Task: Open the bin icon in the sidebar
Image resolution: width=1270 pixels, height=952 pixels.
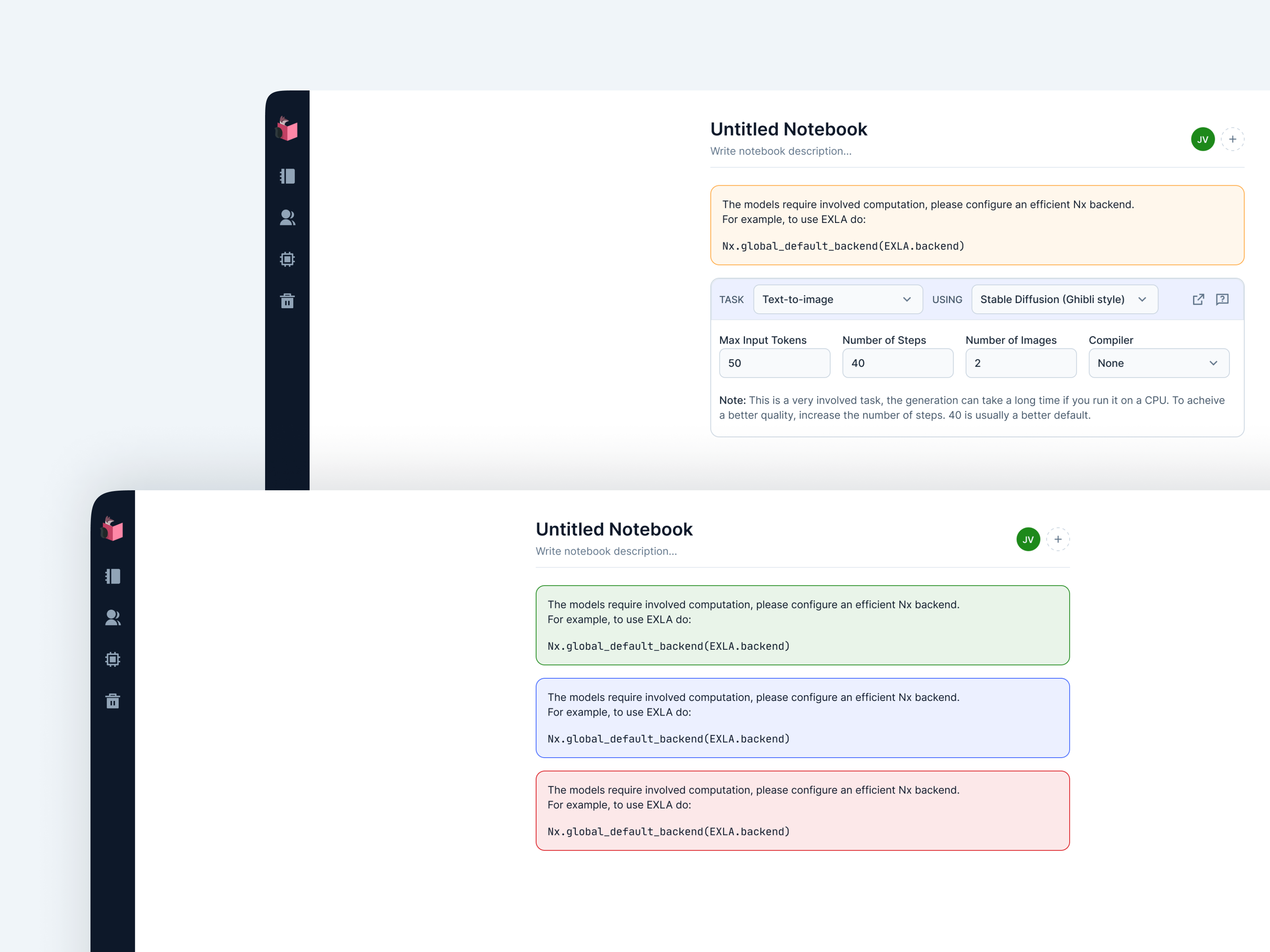Action: [x=287, y=301]
